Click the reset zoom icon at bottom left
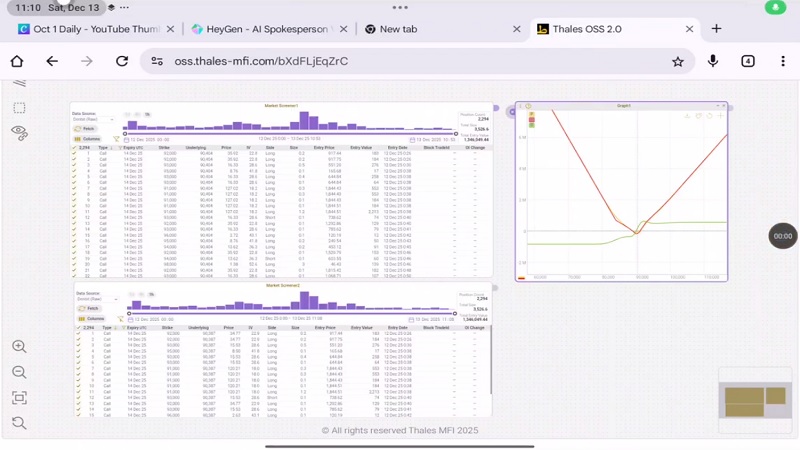800x450 pixels. [19, 423]
